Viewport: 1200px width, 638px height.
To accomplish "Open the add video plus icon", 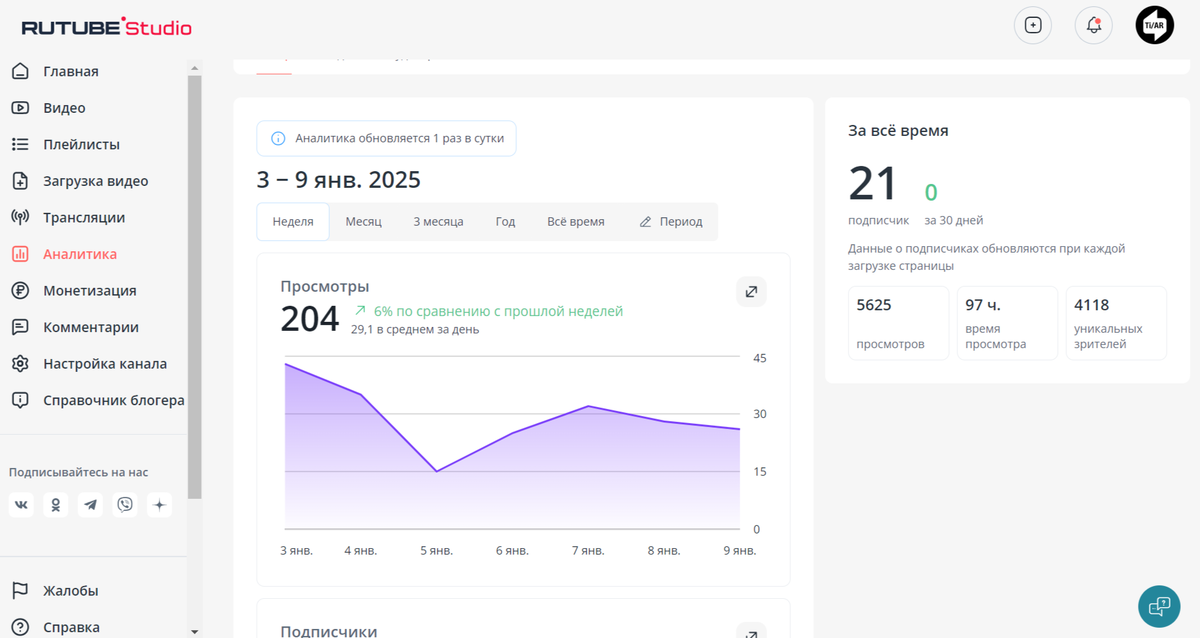I will [x=1033, y=25].
